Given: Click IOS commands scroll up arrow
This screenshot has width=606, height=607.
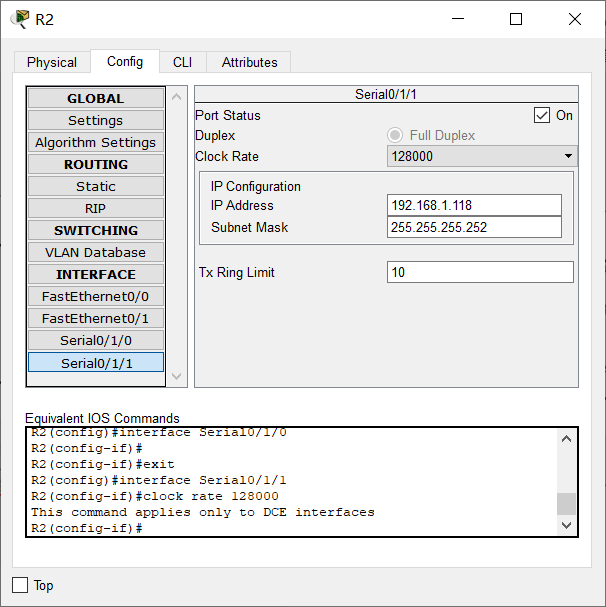Looking at the screenshot, I should (567, 439).
